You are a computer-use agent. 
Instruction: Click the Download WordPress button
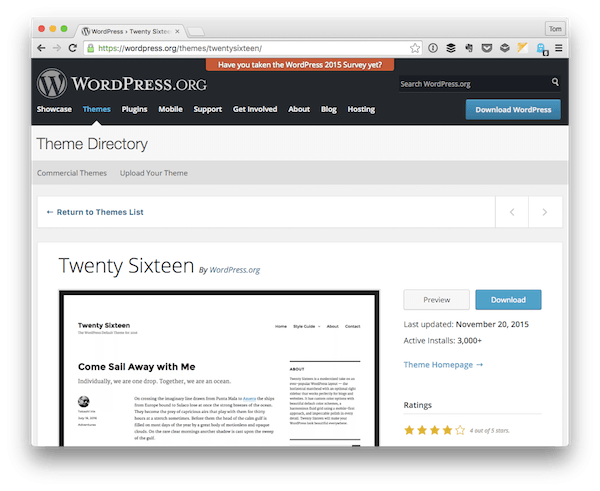pos(513,109)
